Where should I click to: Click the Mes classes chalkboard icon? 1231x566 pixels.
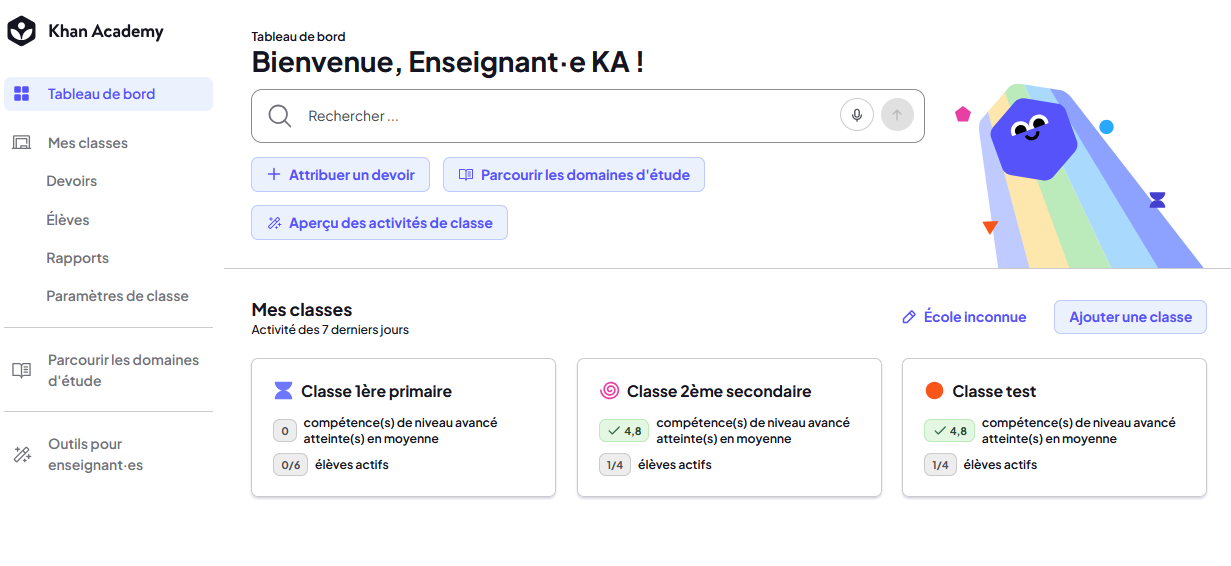21,143
